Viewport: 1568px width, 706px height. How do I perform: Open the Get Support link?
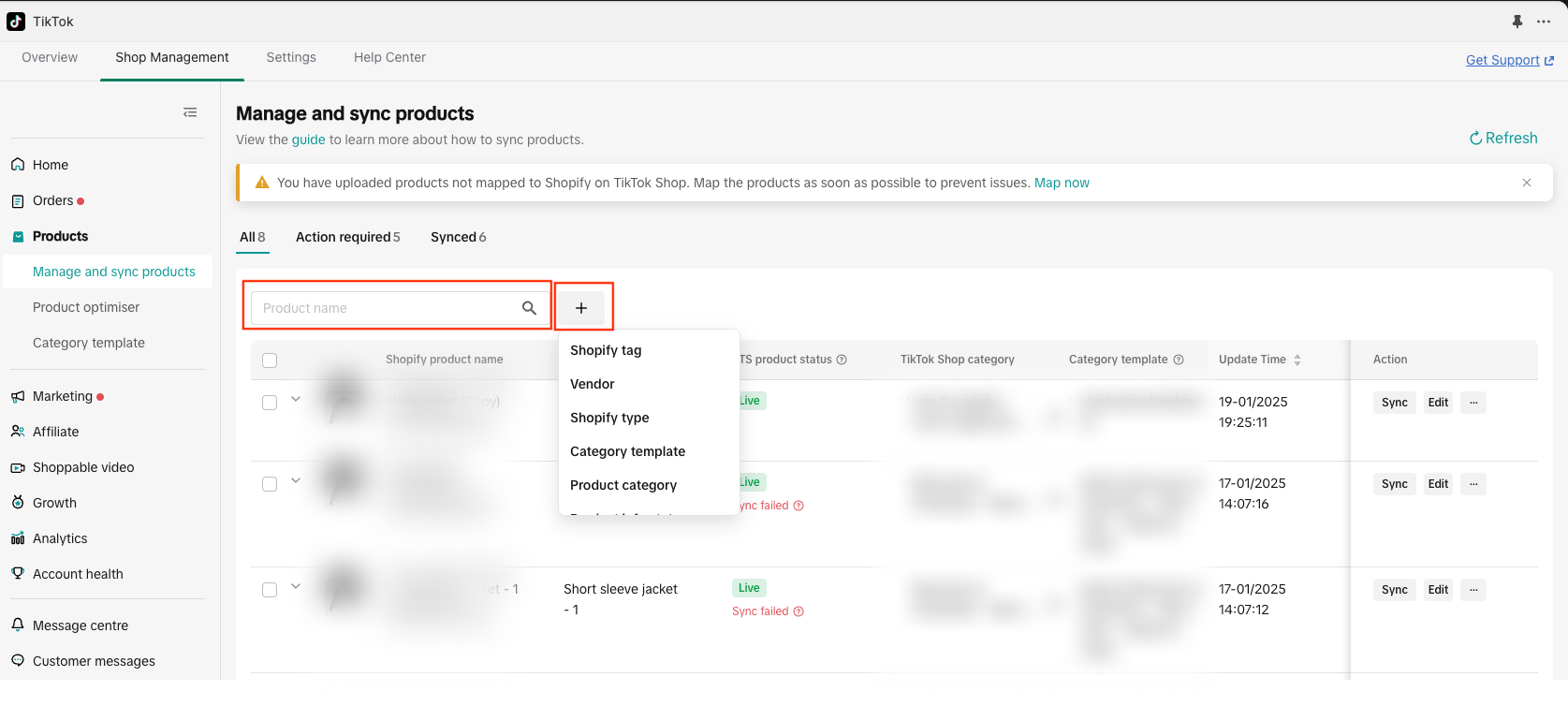pos(1502,60)
